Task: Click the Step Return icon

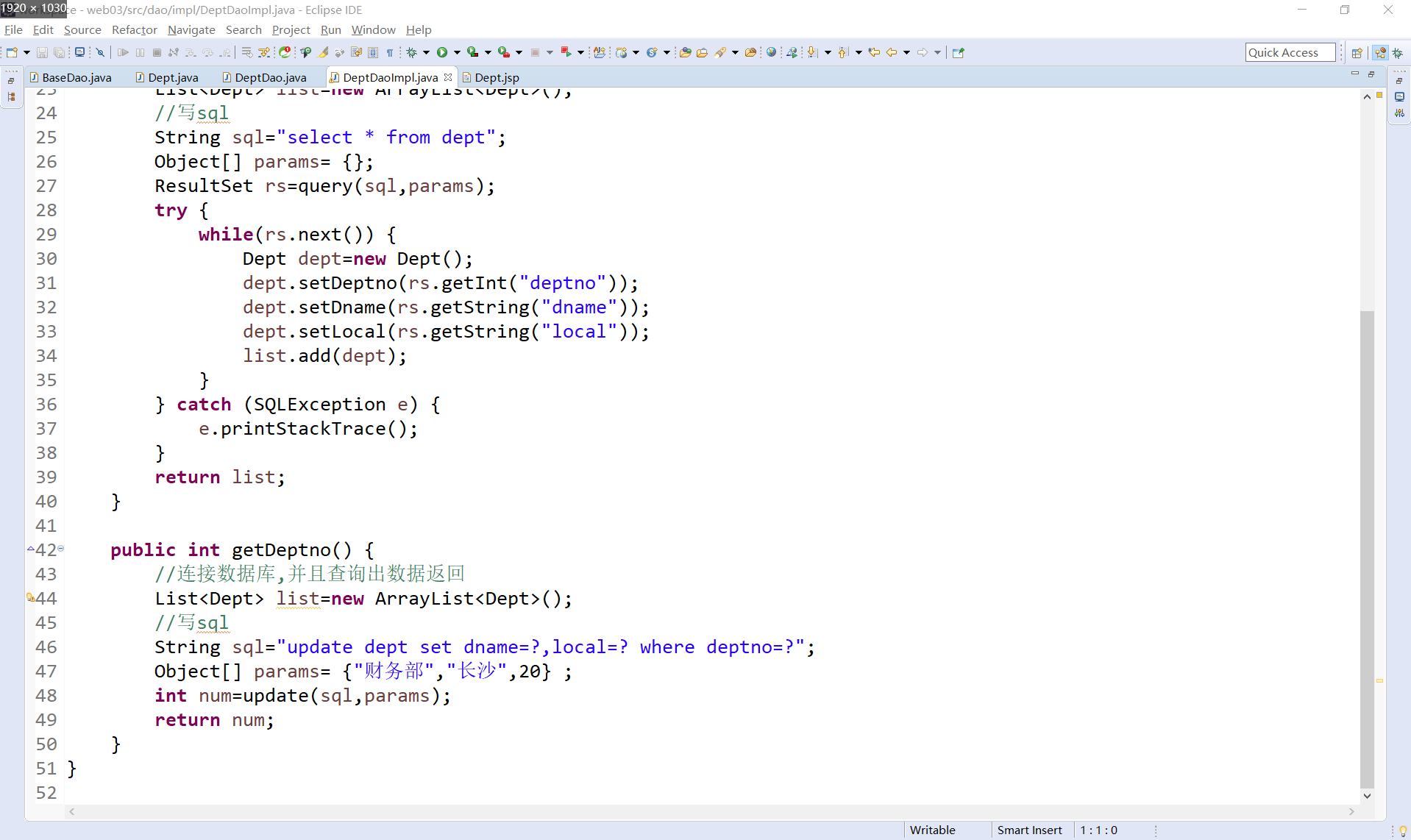Action: pyautogui.click(x=224, y=52)
